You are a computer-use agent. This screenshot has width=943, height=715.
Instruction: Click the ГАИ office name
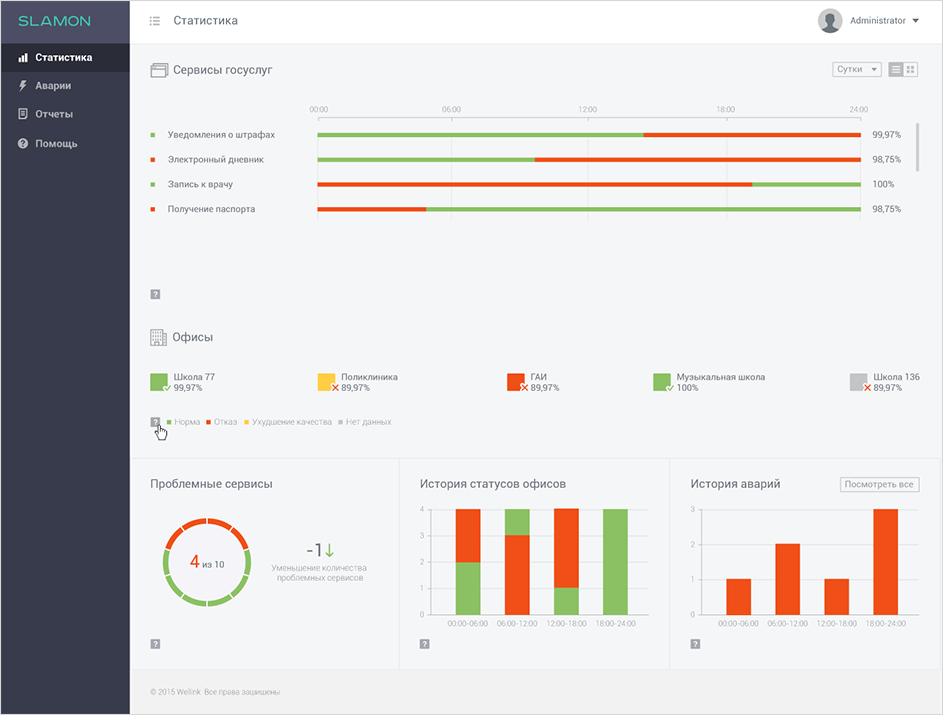coord(538,377)
